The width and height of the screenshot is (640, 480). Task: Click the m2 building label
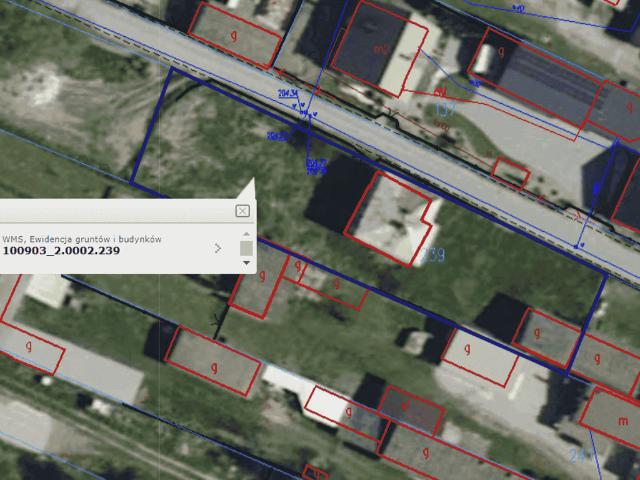381,49
